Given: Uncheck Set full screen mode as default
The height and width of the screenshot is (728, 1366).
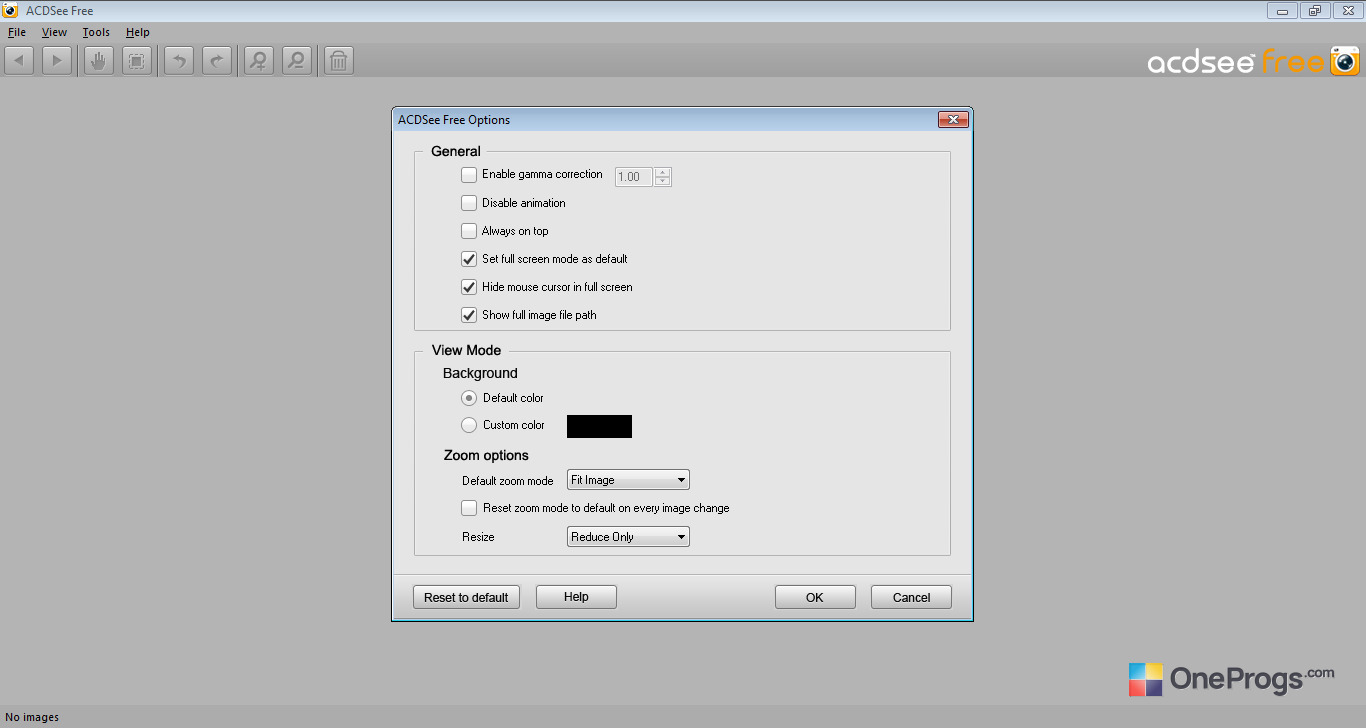Looking at the screenshot, I should (469, 259).
